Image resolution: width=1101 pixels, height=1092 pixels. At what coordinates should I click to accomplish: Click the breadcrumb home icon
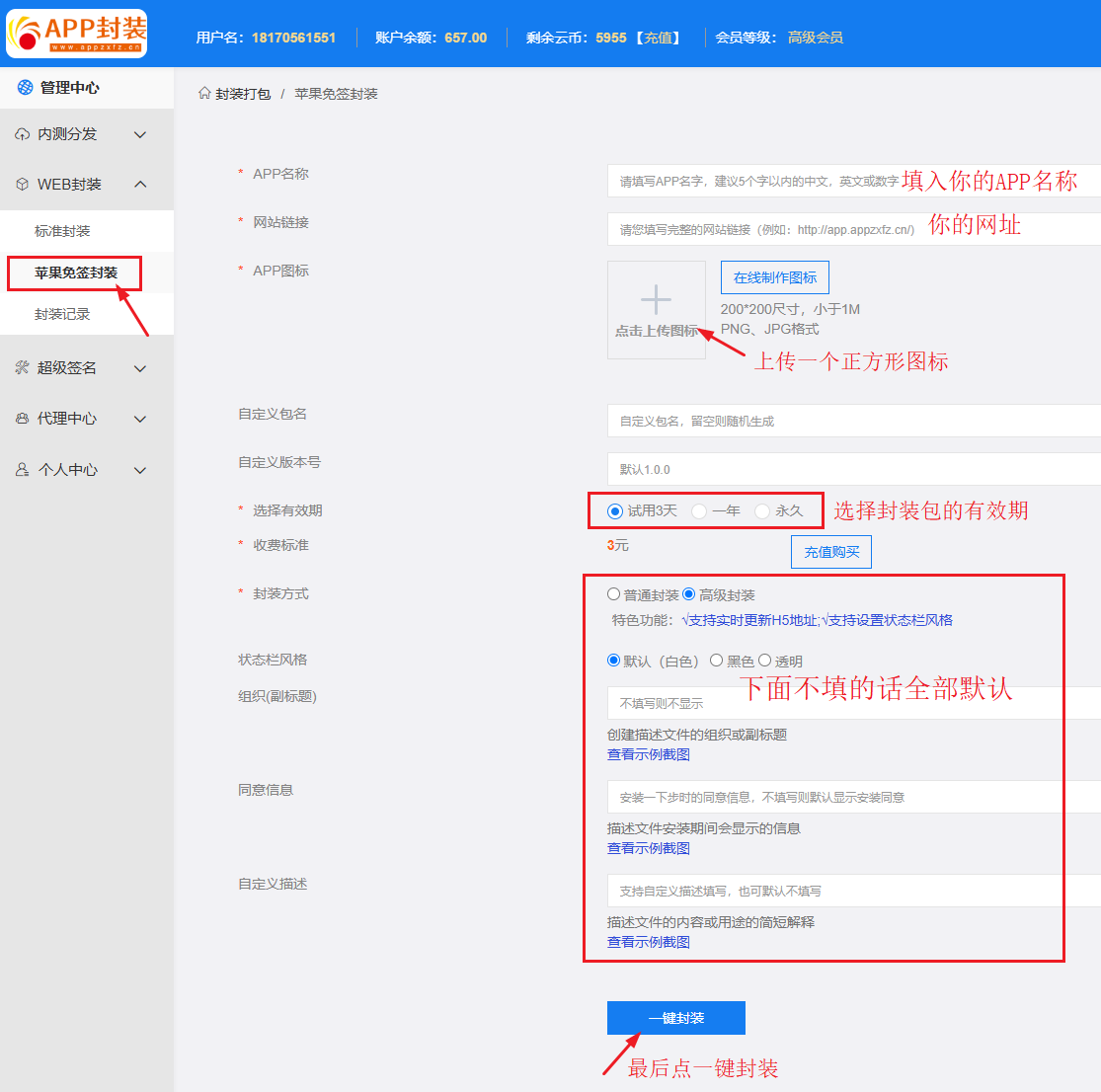(x=204, y=93)
